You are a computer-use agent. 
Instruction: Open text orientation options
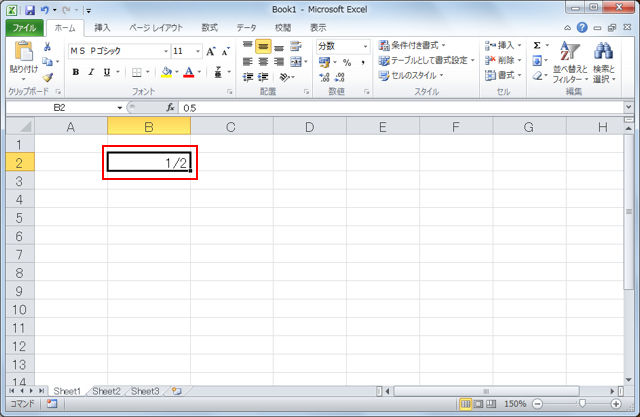[285, 77]
